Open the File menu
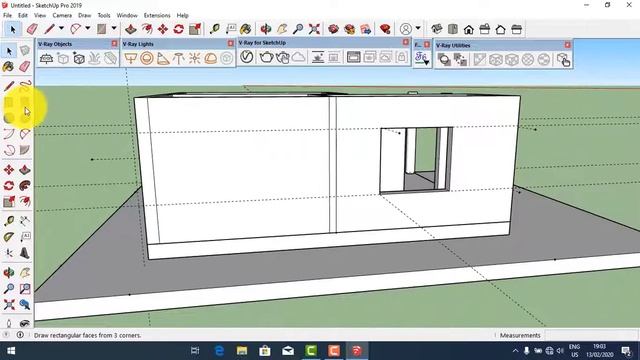 (x=7, y=15)
